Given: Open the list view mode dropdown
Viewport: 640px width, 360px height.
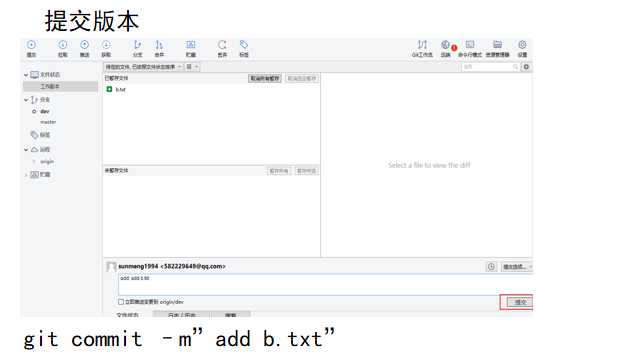Looking at the screenshot, I should click(192, 67).
